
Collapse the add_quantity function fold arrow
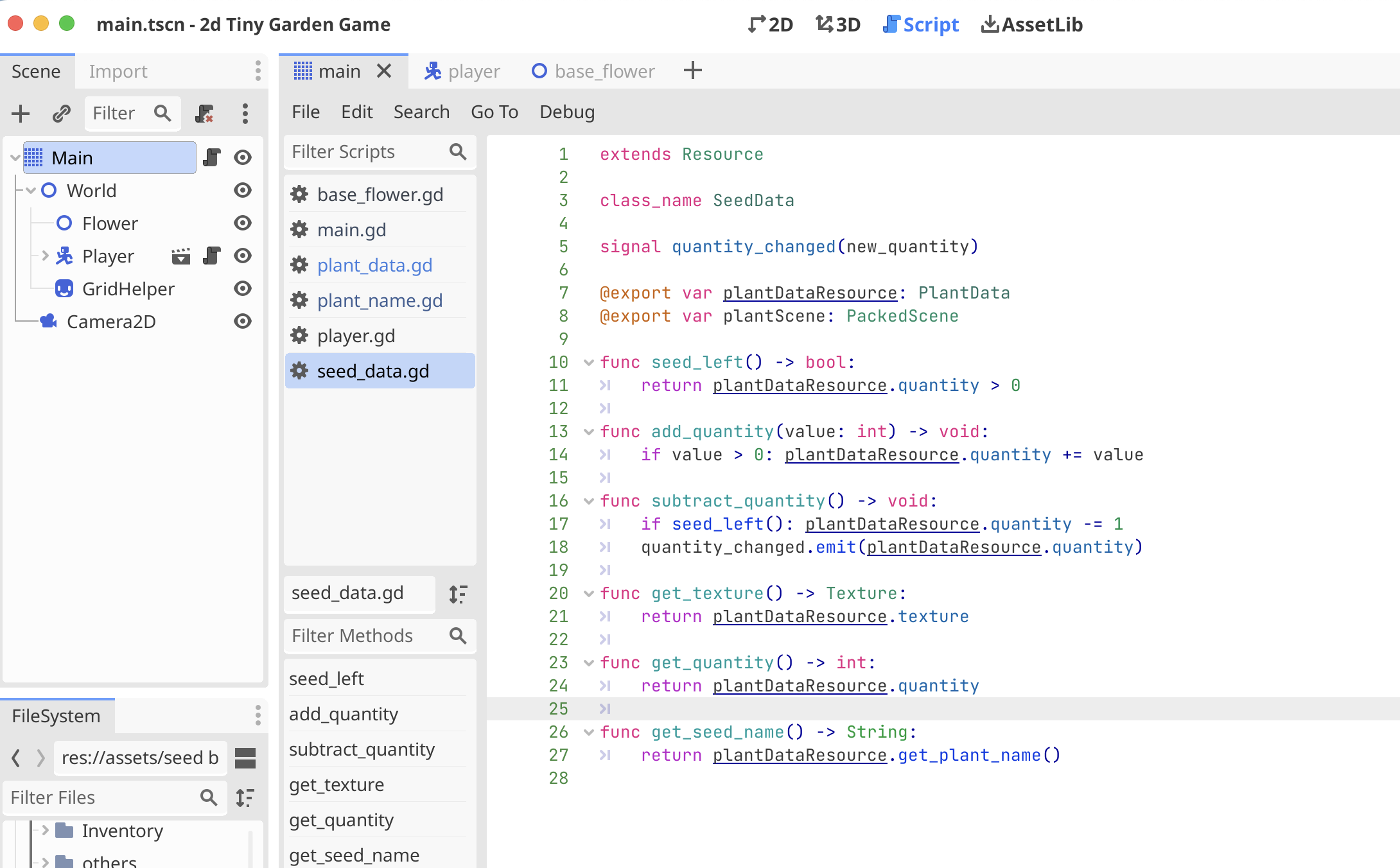click(588, 432)
